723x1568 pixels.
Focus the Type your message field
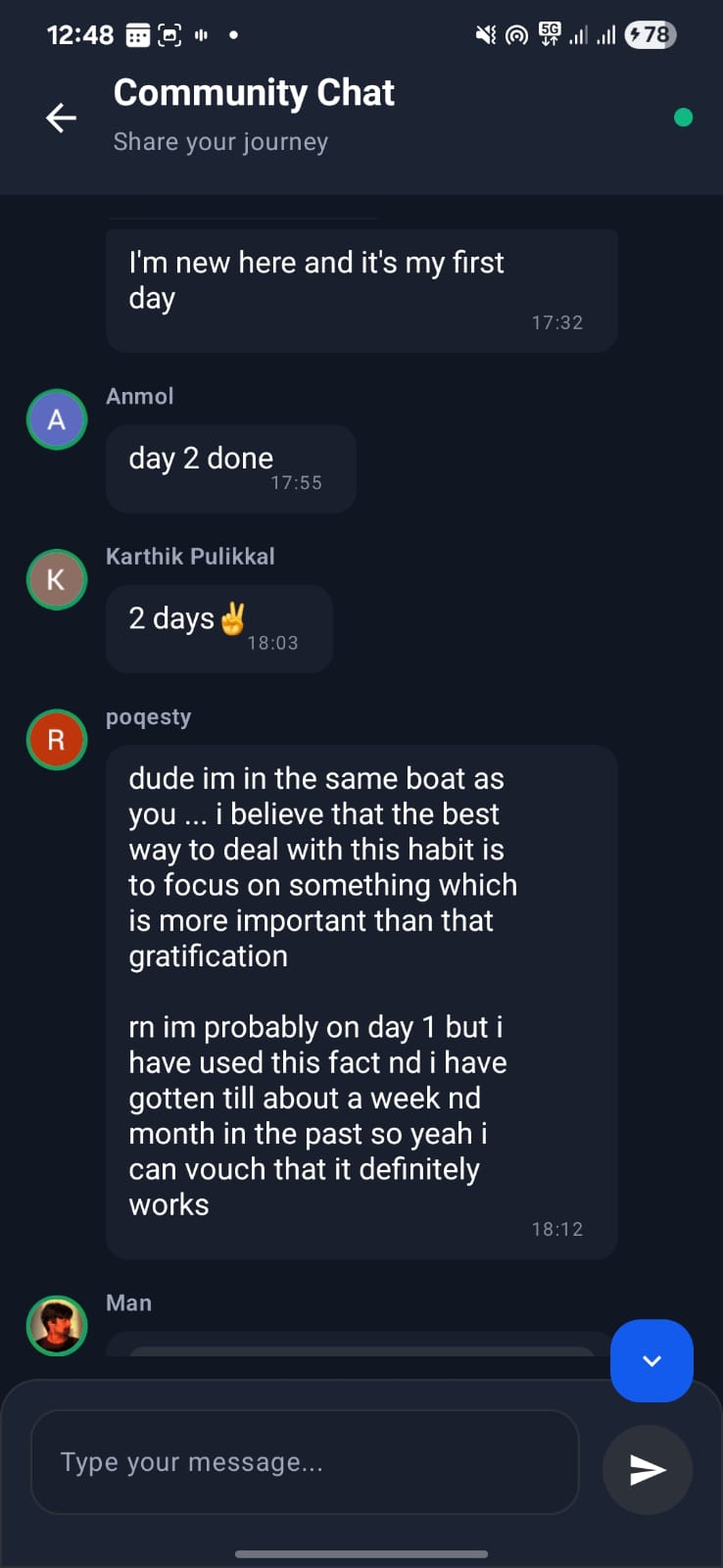click(x=305, y=1462)
